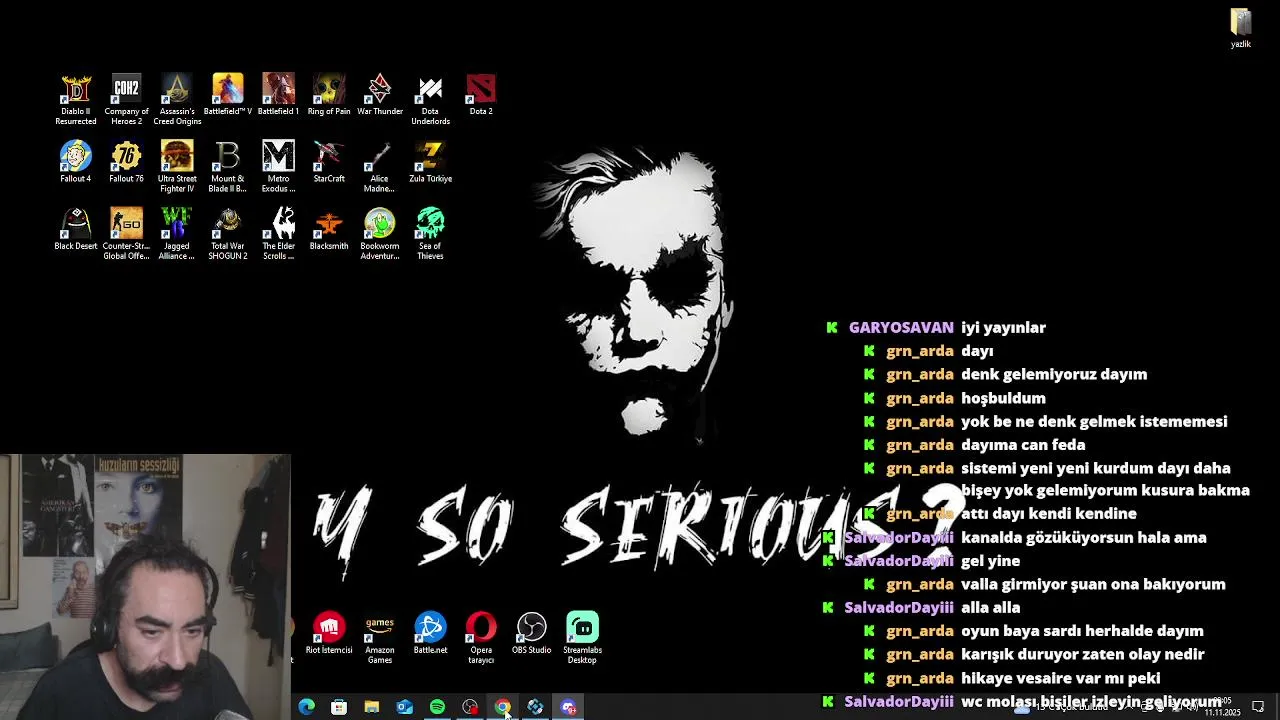1280x720 pixels.
Task: Open the notification center icon
Action: pyautogui.click(x=1258, y=707)
